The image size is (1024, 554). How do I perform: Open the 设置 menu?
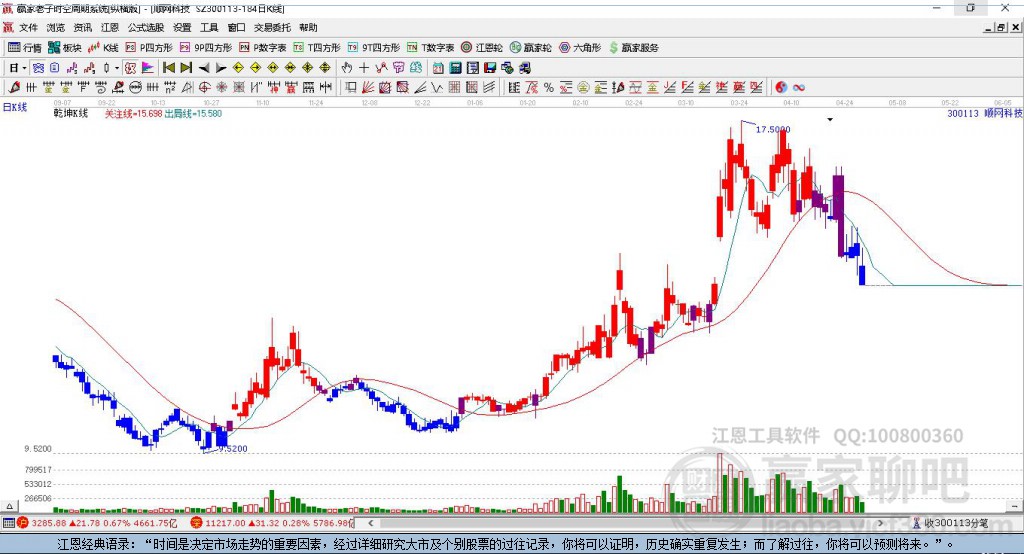182,27
